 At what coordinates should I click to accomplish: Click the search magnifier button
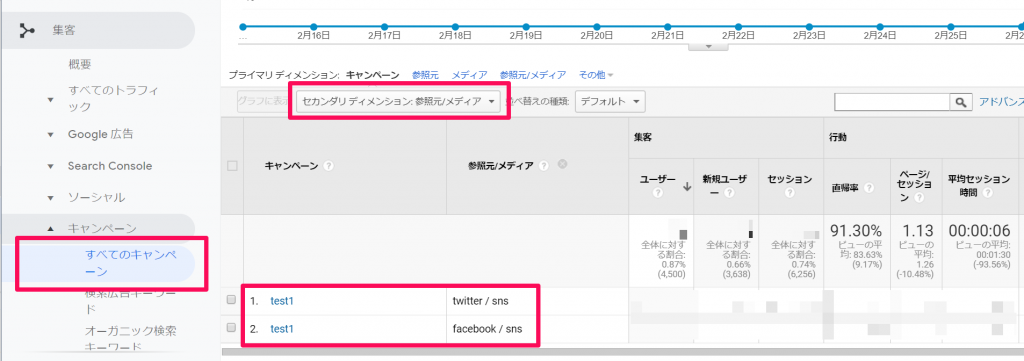coord(960,102)
